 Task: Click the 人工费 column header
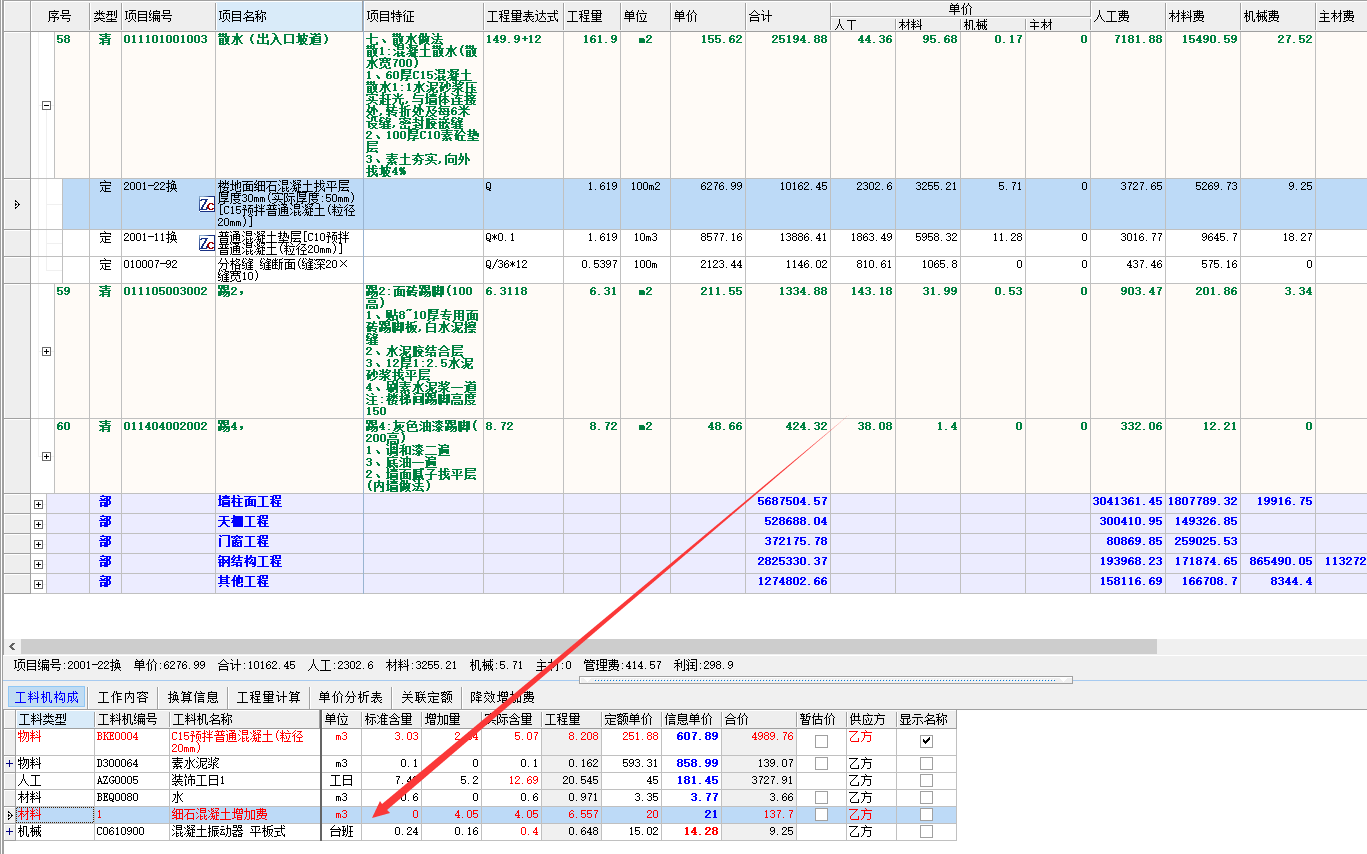(x=1127, y=16)
